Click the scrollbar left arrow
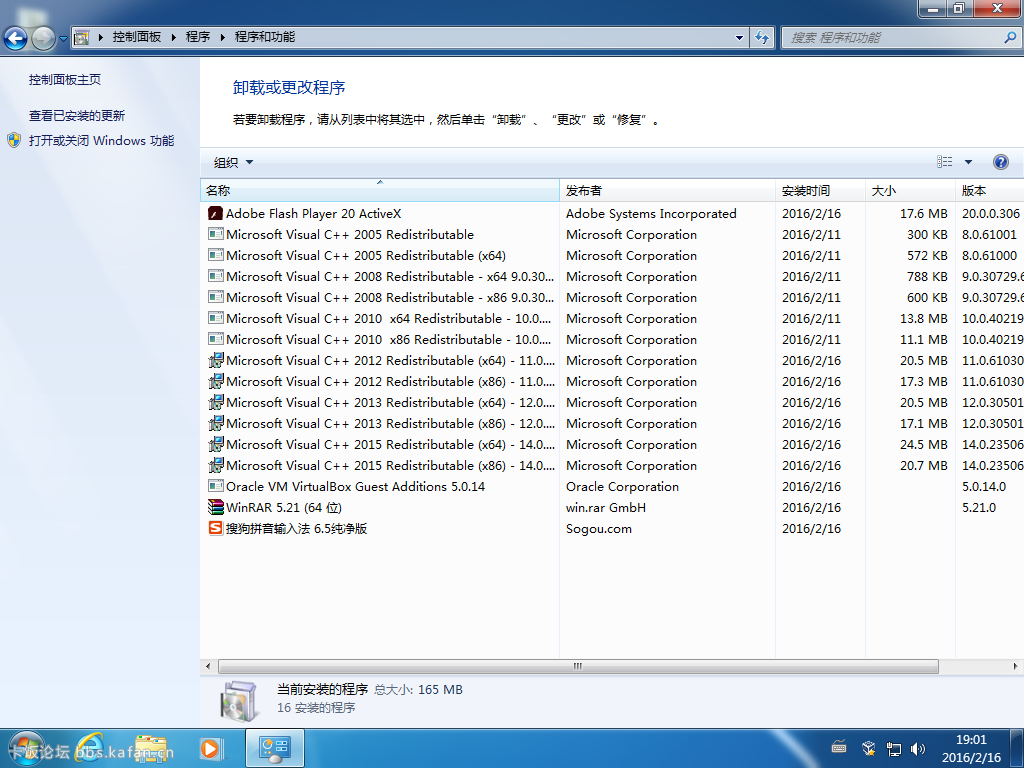Screen dimensions: 1024x768 (x=208, y=666)
